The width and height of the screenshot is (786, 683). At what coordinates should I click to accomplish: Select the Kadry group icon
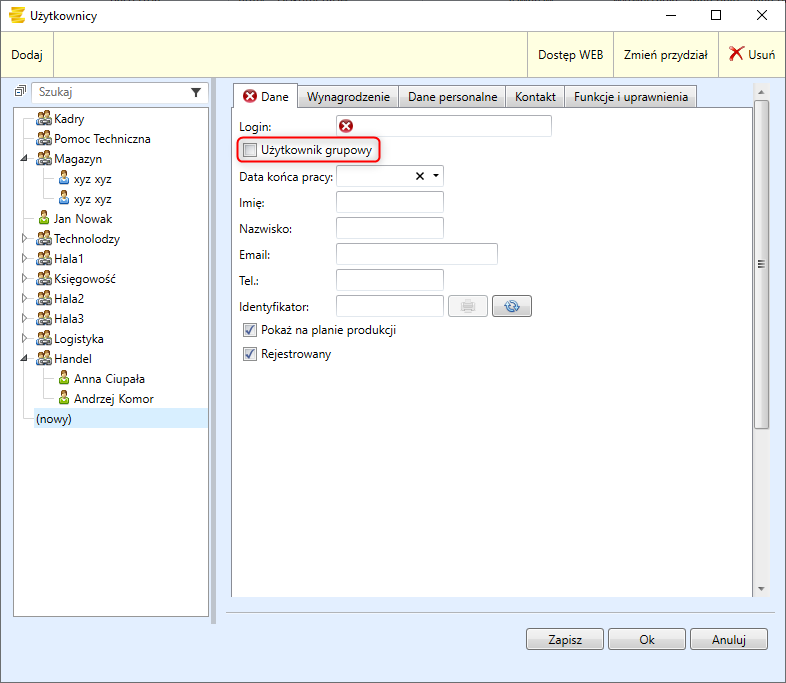[44, 119]
